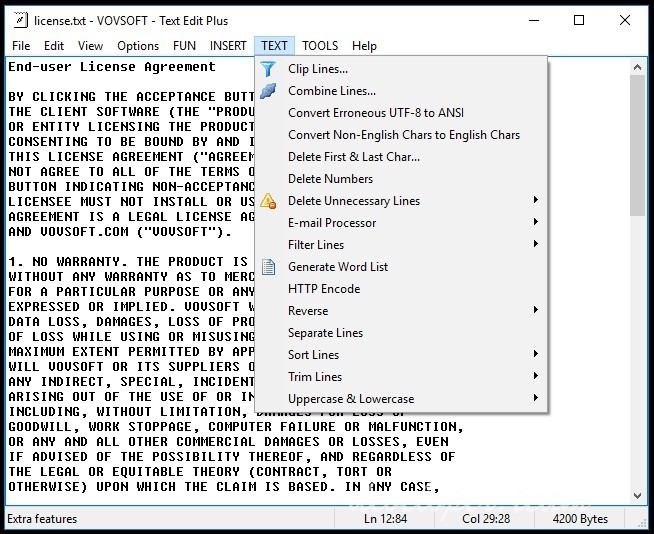This screenshot has width=654, height=534.
Task: Choose Delete First & Last Char...
Action: click(x=401, y=157)
